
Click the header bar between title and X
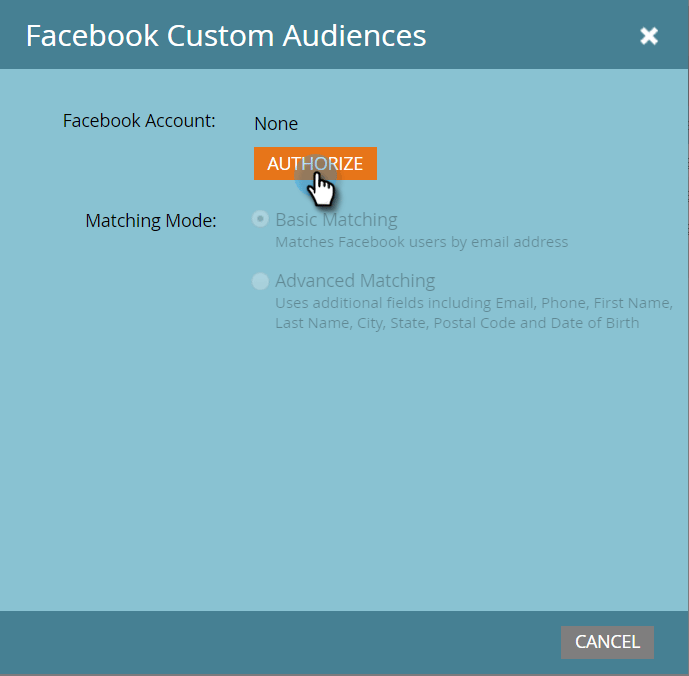[530, 36]
